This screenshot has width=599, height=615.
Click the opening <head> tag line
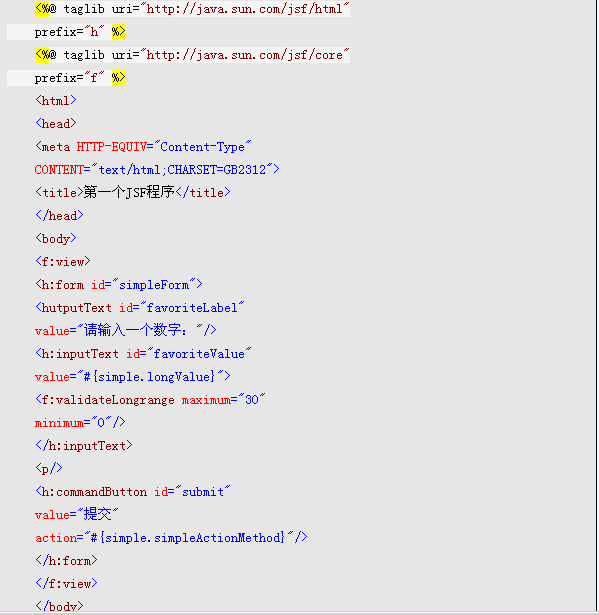(56, 124)
